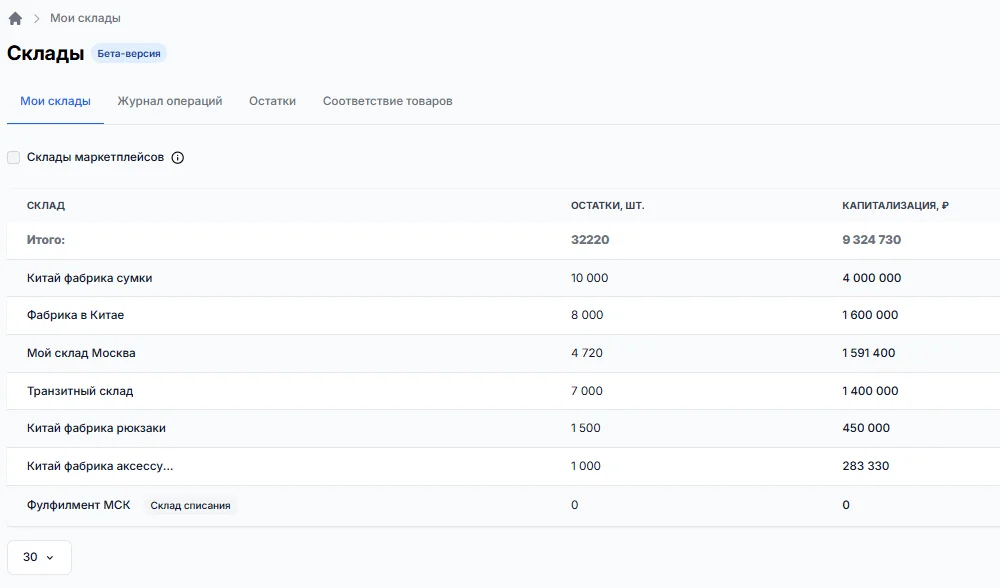Open warehouse Фабрика в Китае
This screenshot has width=1000, height=588.
point(75,315)
